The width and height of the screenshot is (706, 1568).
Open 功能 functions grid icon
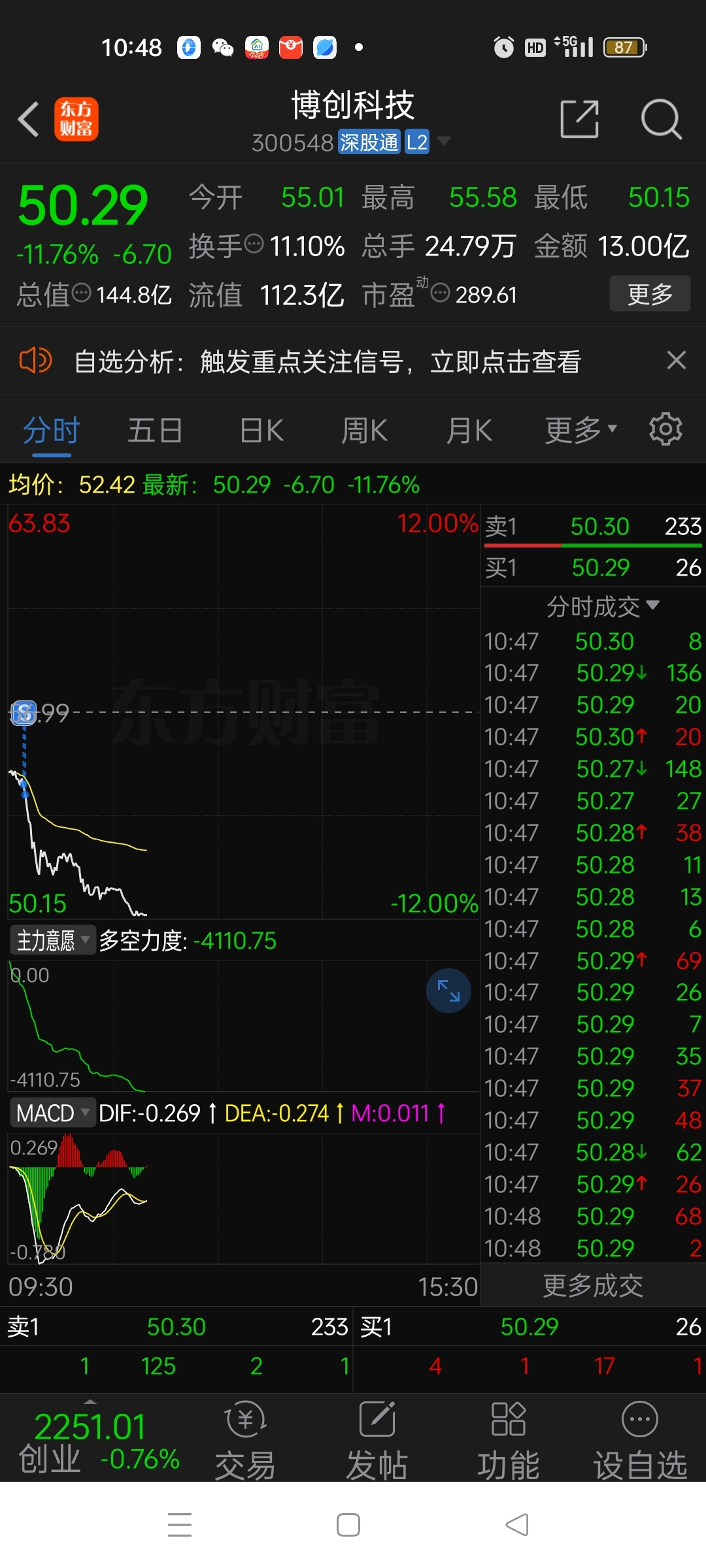(508, 1441)
